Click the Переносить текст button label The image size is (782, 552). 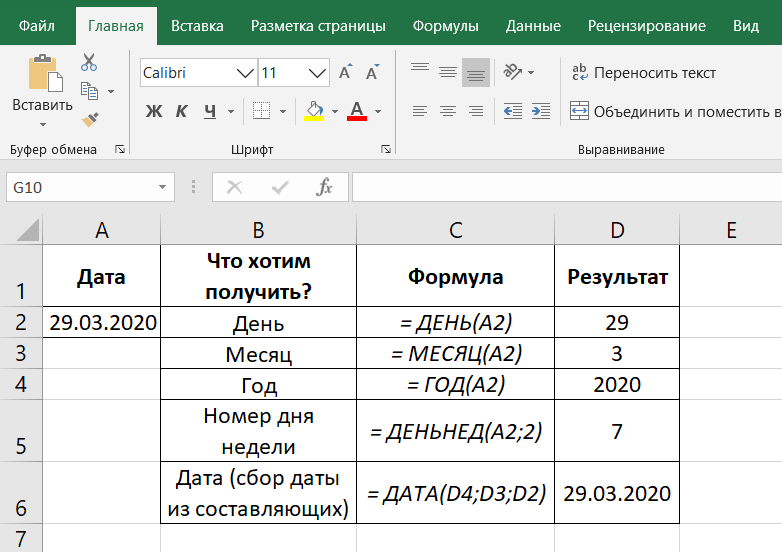click(655, 73)
